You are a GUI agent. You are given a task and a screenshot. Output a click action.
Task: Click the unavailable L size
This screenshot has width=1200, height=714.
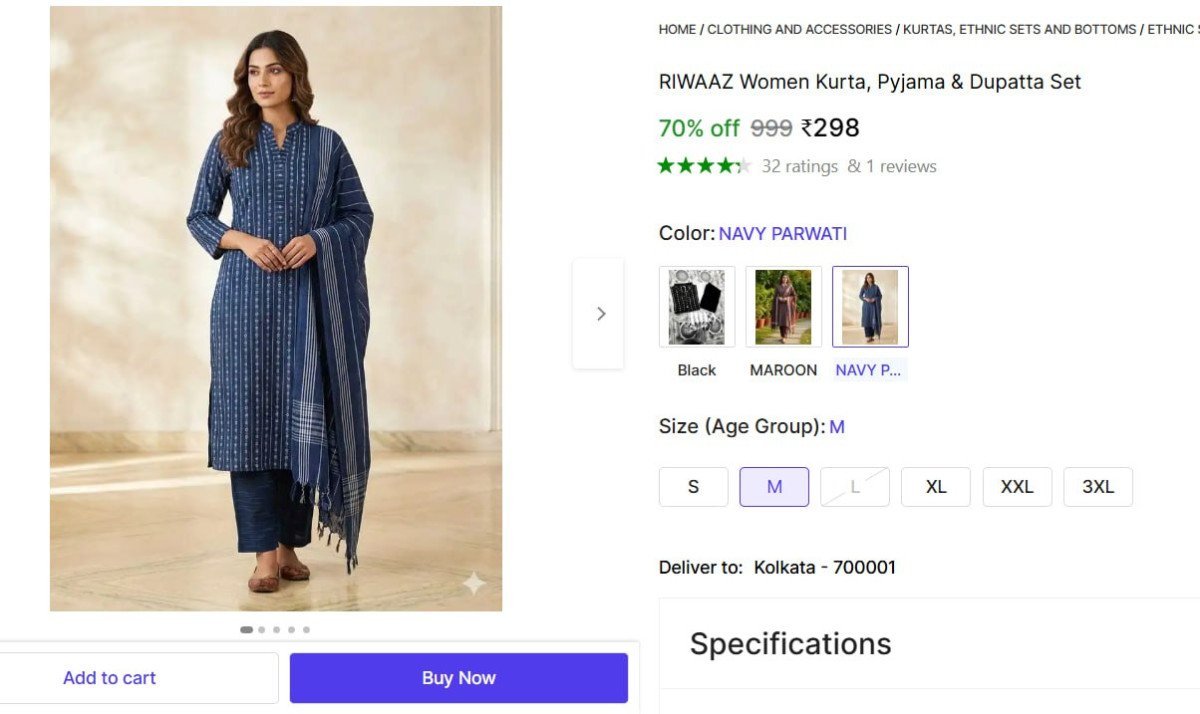coord(855,487)
